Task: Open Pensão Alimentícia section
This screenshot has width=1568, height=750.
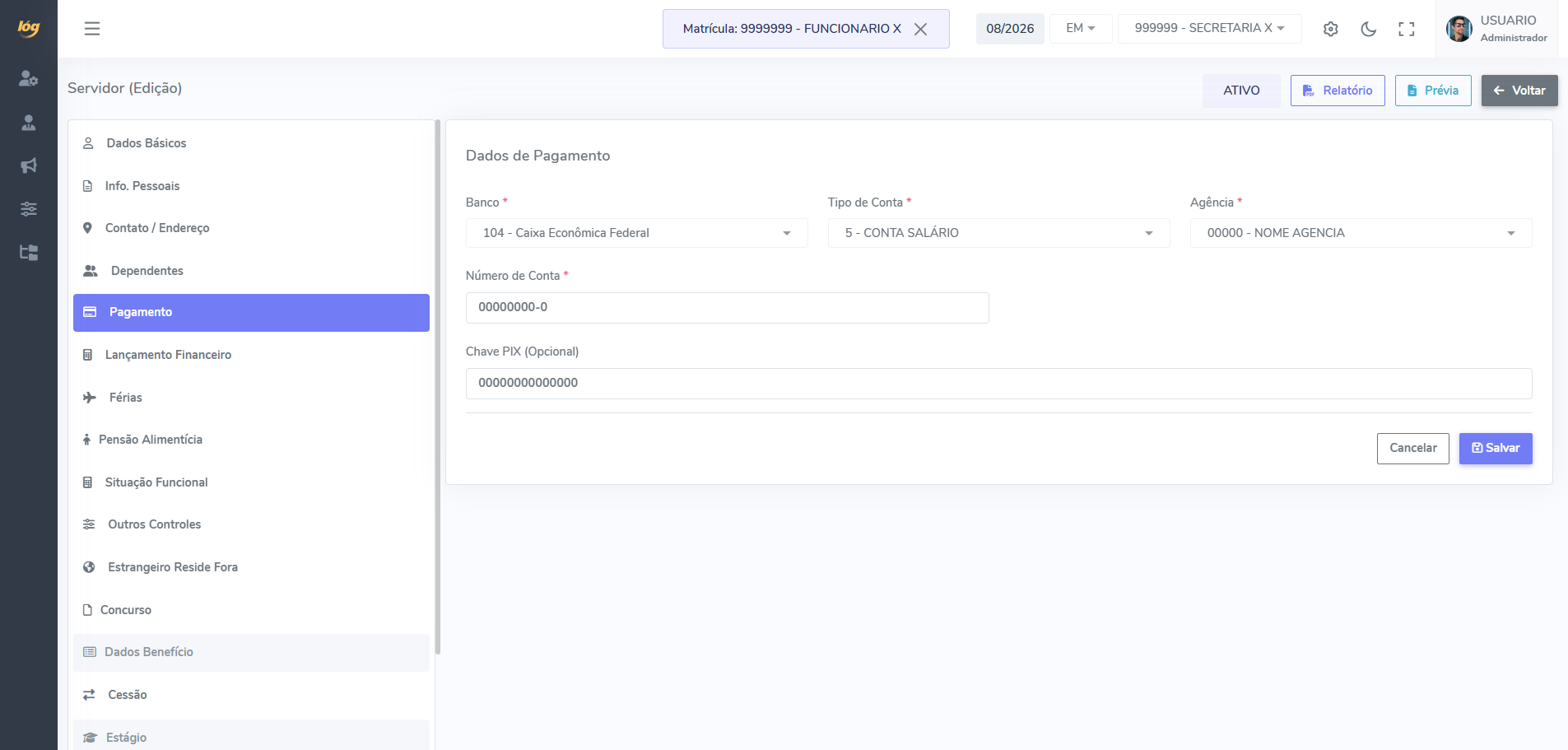Action: click(x=251, y=440)
